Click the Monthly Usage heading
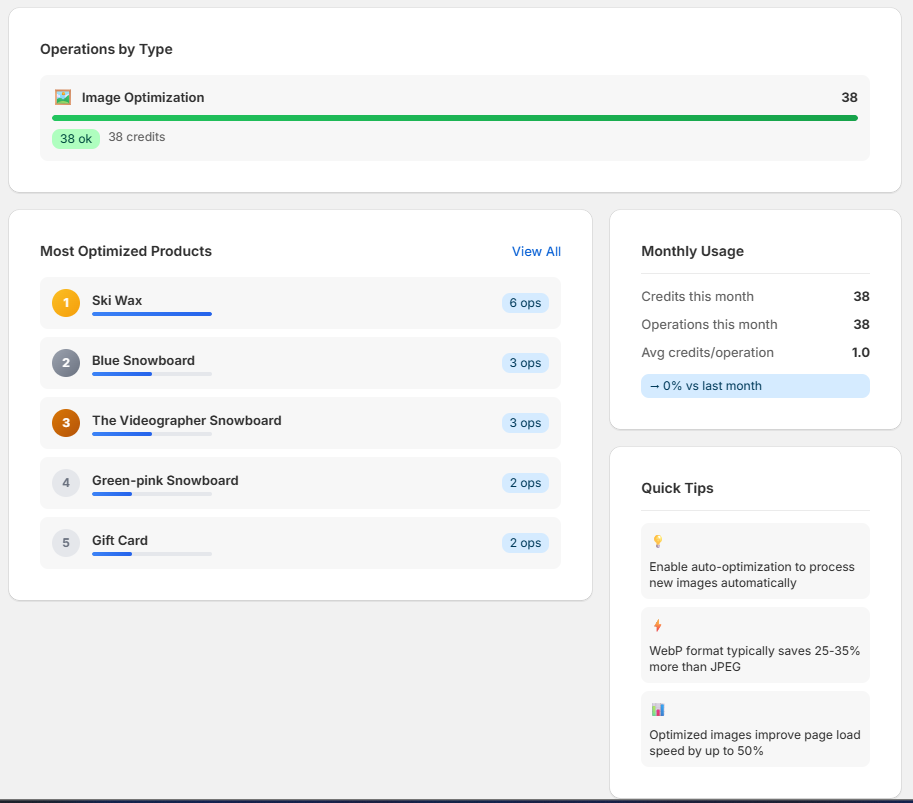The image size is (913, 803). [692, 251]
